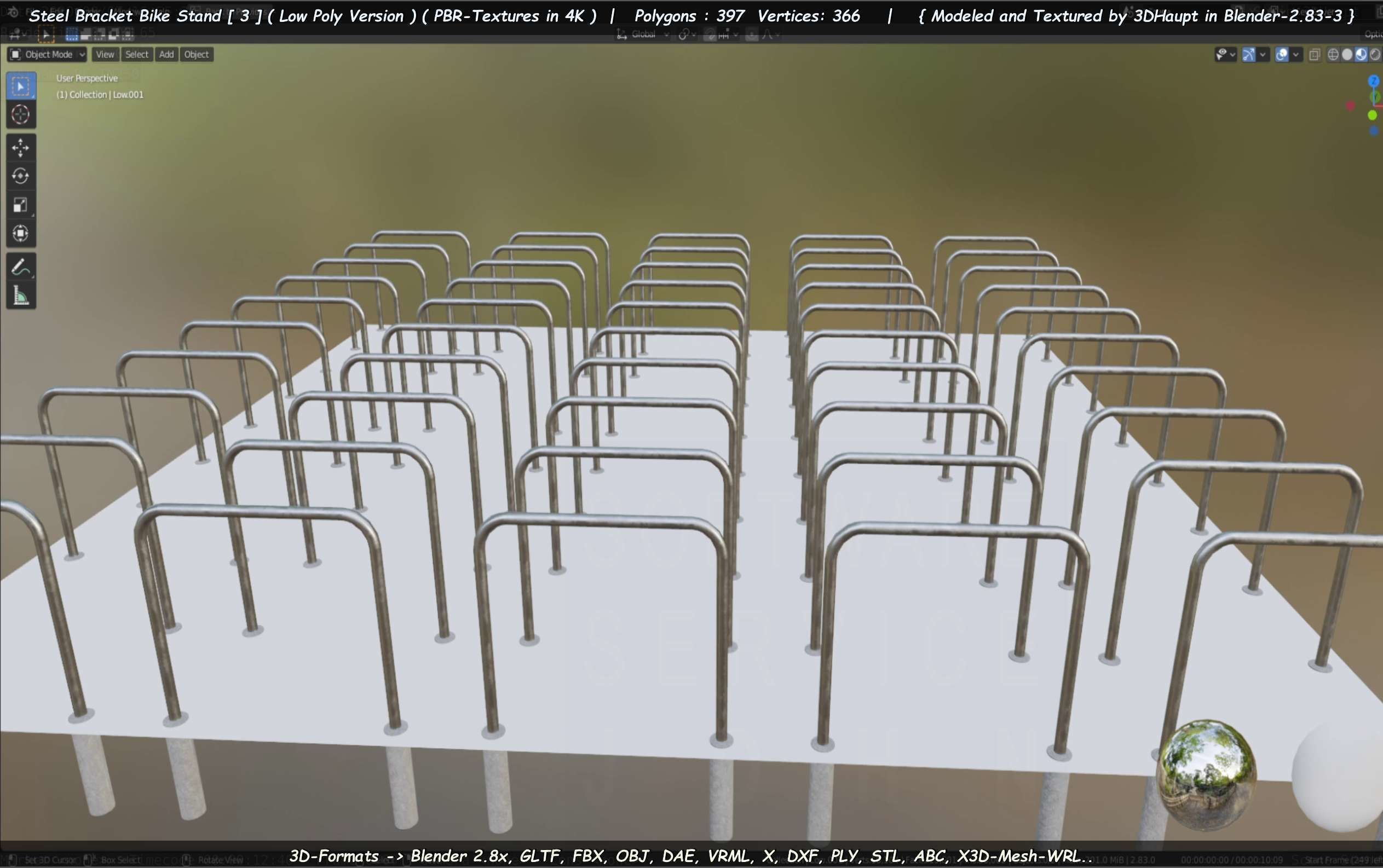The image size is (1383, 868).
Task: Switch to Material Preview shading mode
Action: (x=1361, y=55)
